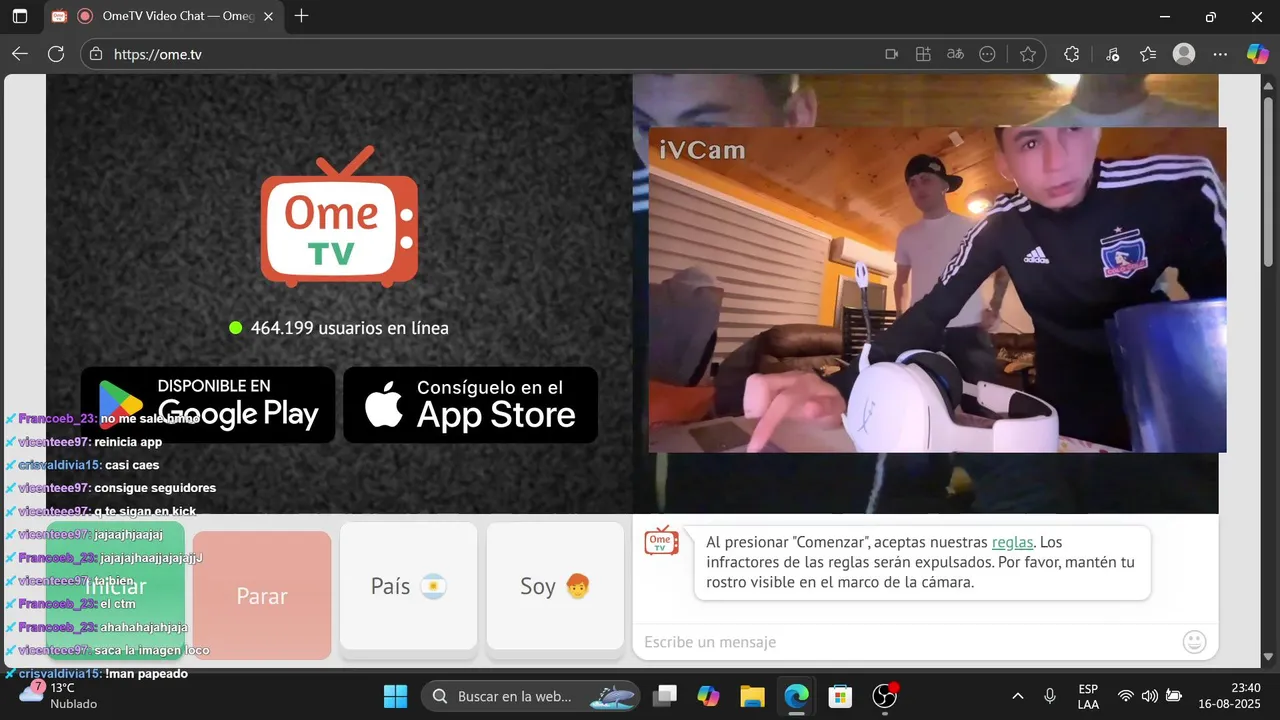
Task: Open media control music icon
Action: point(1112,54)
